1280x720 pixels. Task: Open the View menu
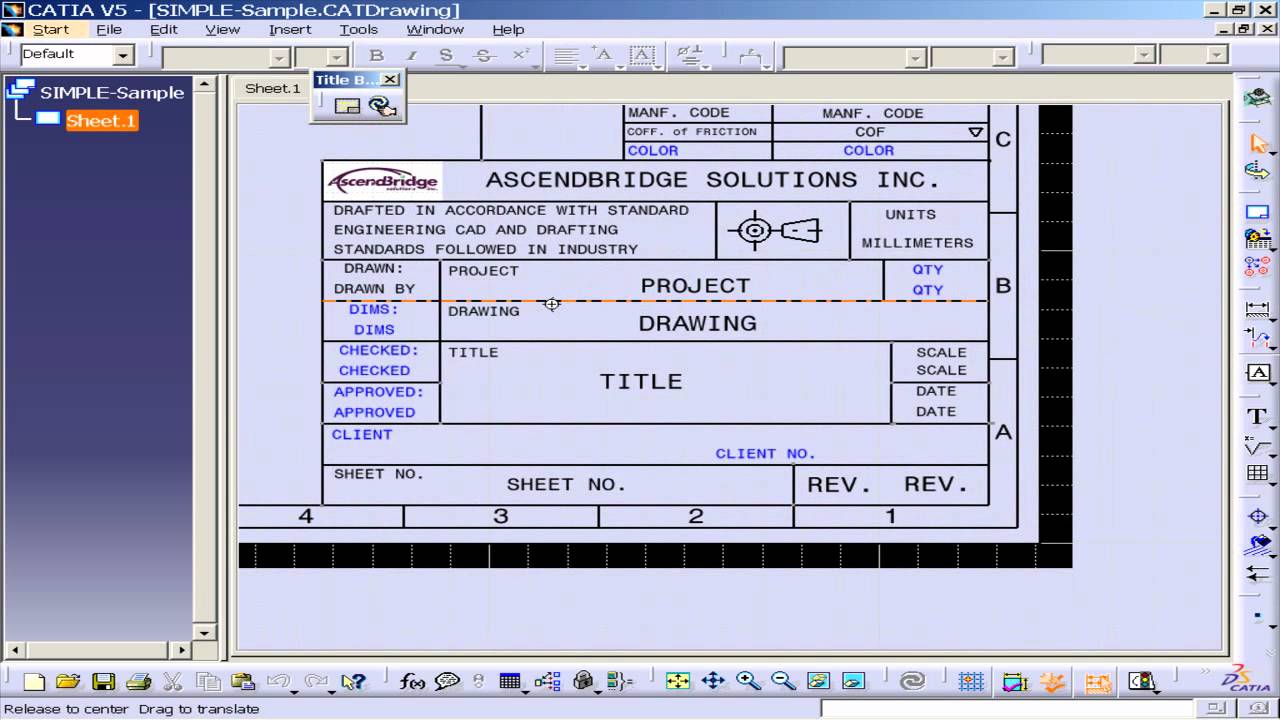click(223, 30)
